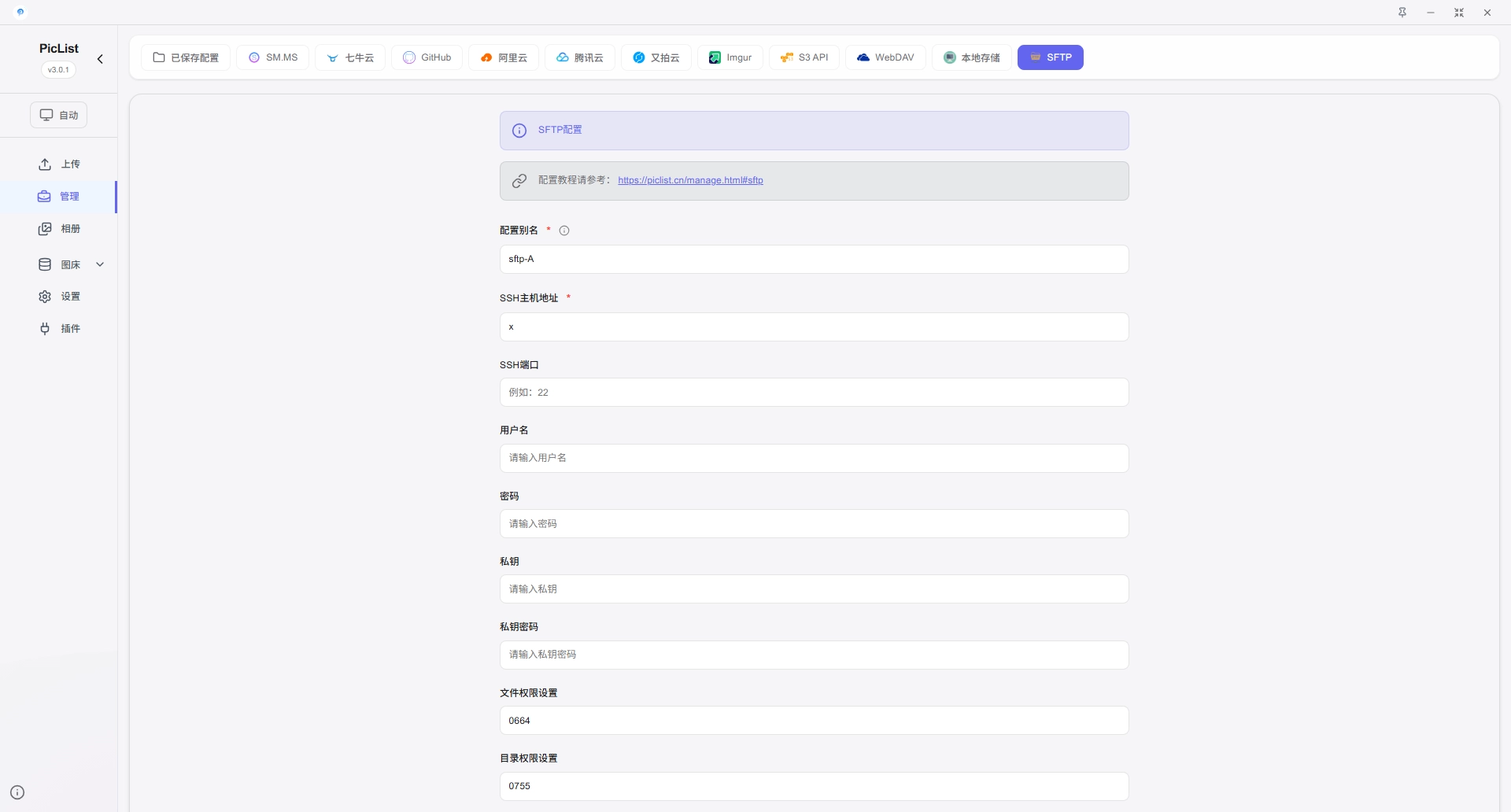Click the 用户名 input field
This screenshot has width=1511, height=812.
click(815, 458)
